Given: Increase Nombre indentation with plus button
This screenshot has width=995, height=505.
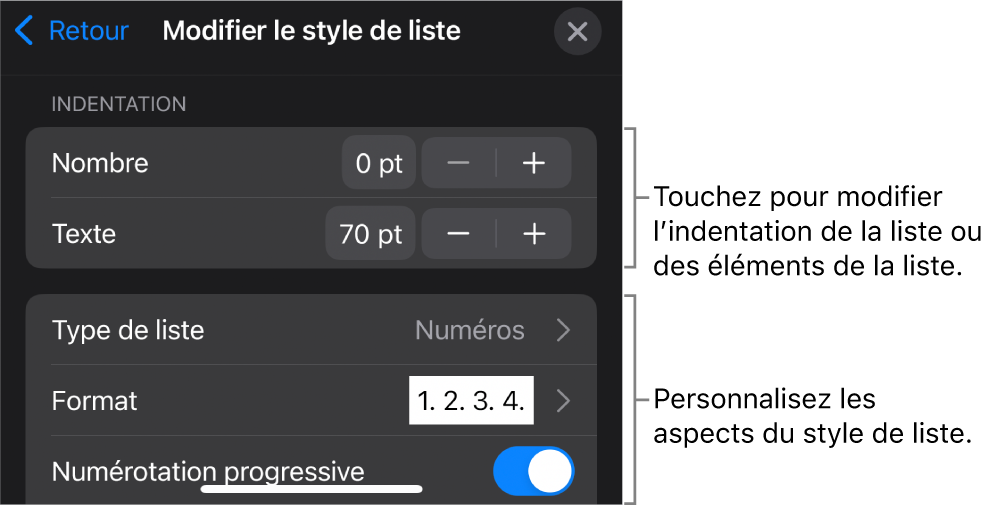Looking at the screenshot, I should point(534,164).
